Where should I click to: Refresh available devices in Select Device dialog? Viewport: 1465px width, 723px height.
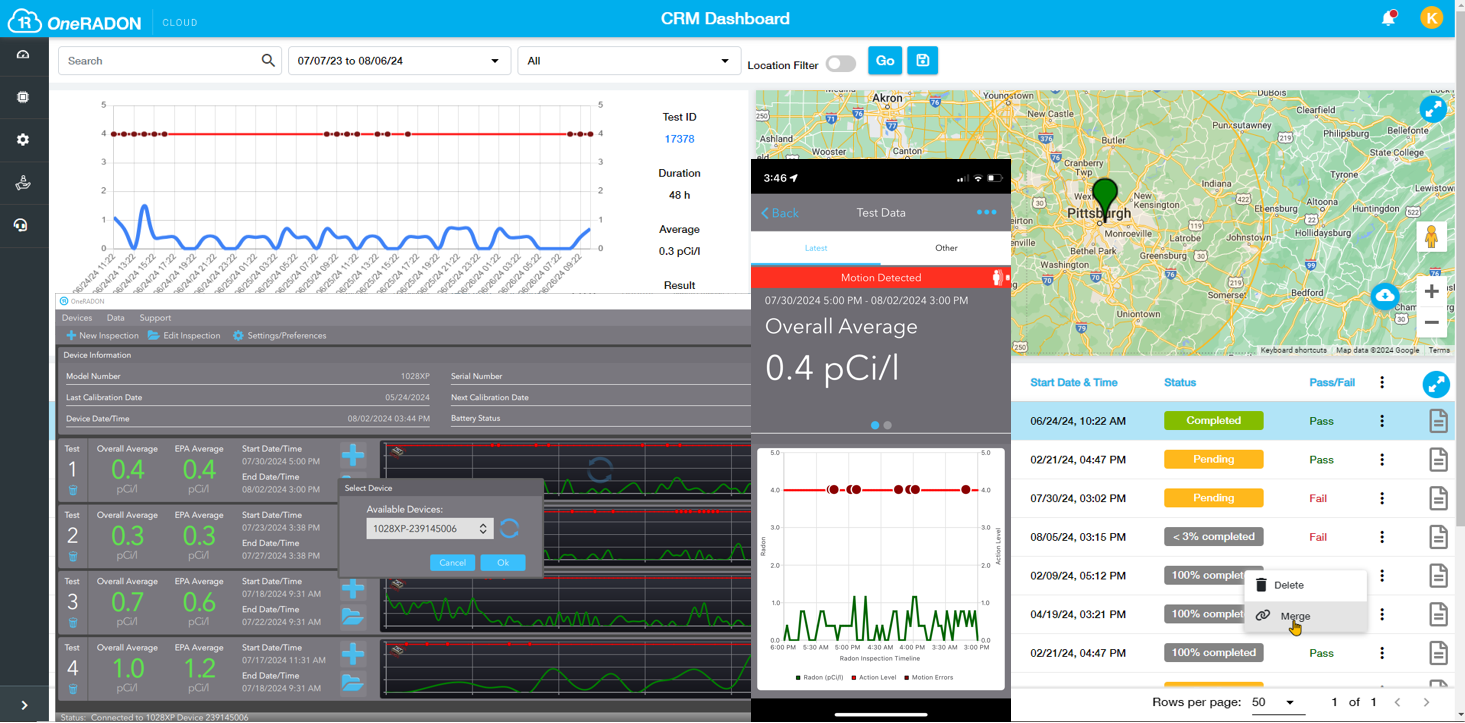click(510, 529)
